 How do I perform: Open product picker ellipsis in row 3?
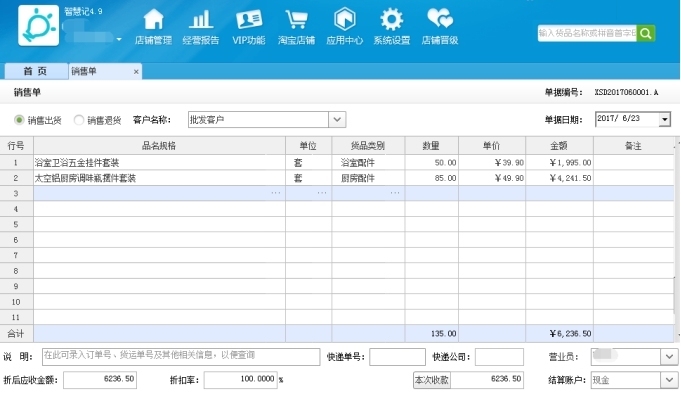[276, 192]
